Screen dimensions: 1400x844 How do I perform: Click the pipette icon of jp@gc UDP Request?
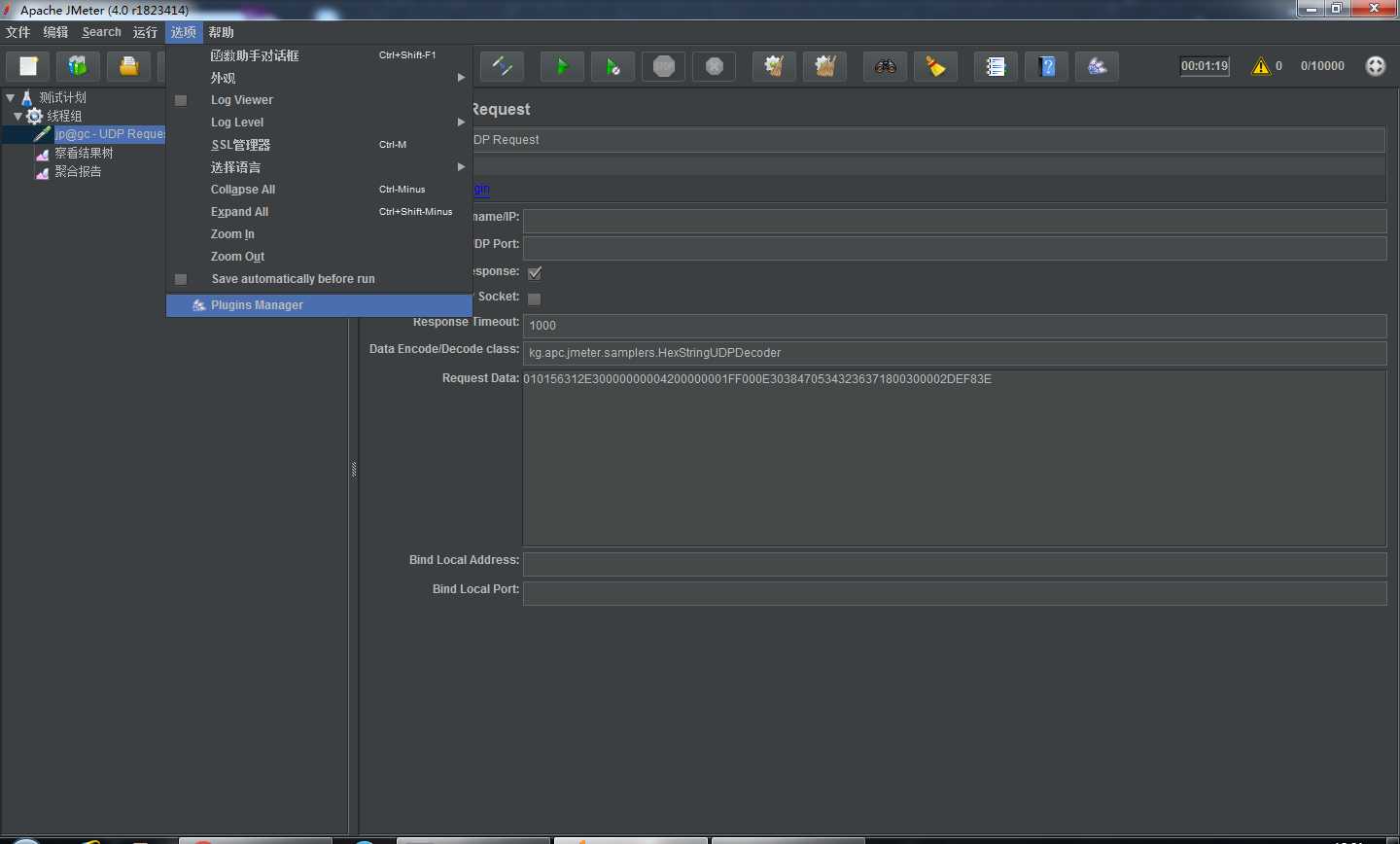(43, 134)
